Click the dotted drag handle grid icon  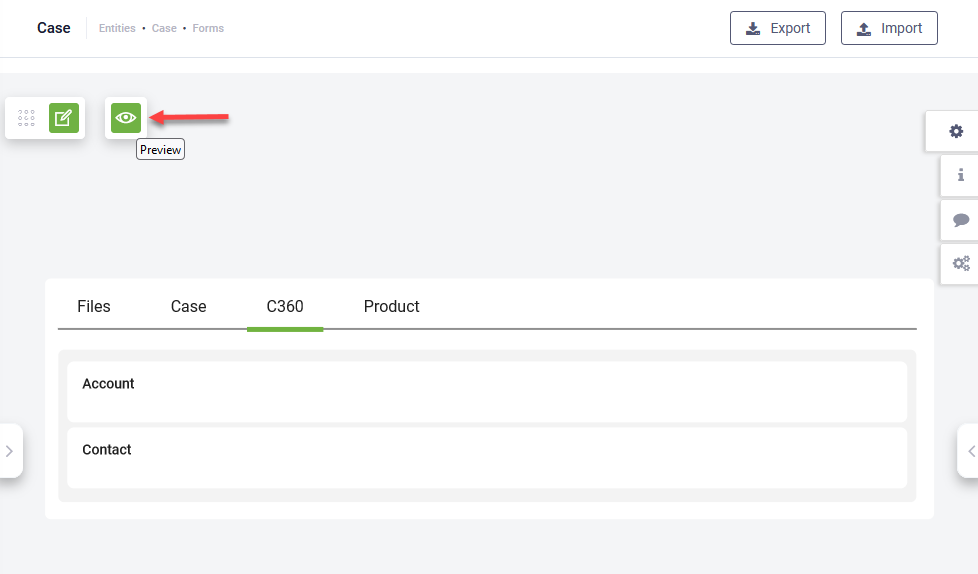(27, 118)
